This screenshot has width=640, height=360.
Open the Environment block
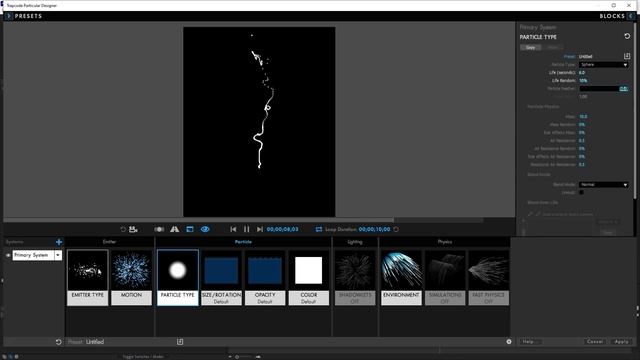click(401, 278)
